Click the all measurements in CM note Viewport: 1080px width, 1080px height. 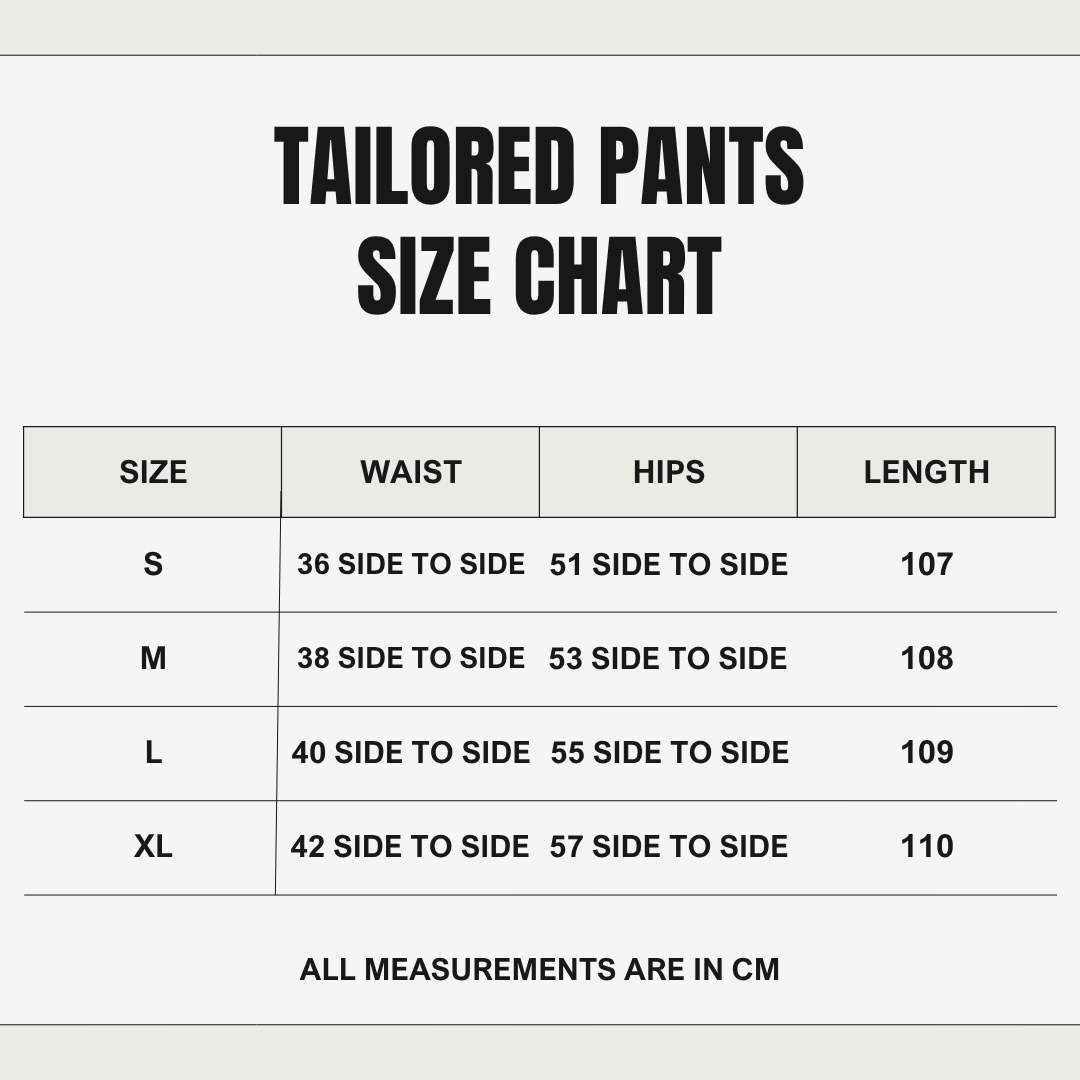pos(540,969)
